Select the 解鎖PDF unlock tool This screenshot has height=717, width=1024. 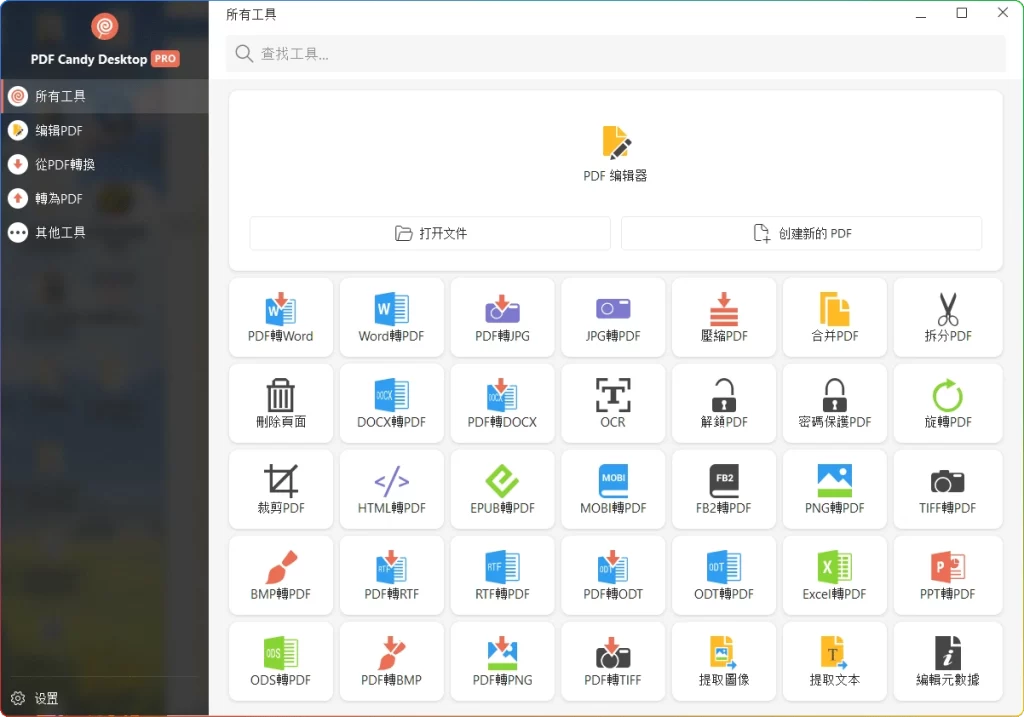(x=724, y=403)
